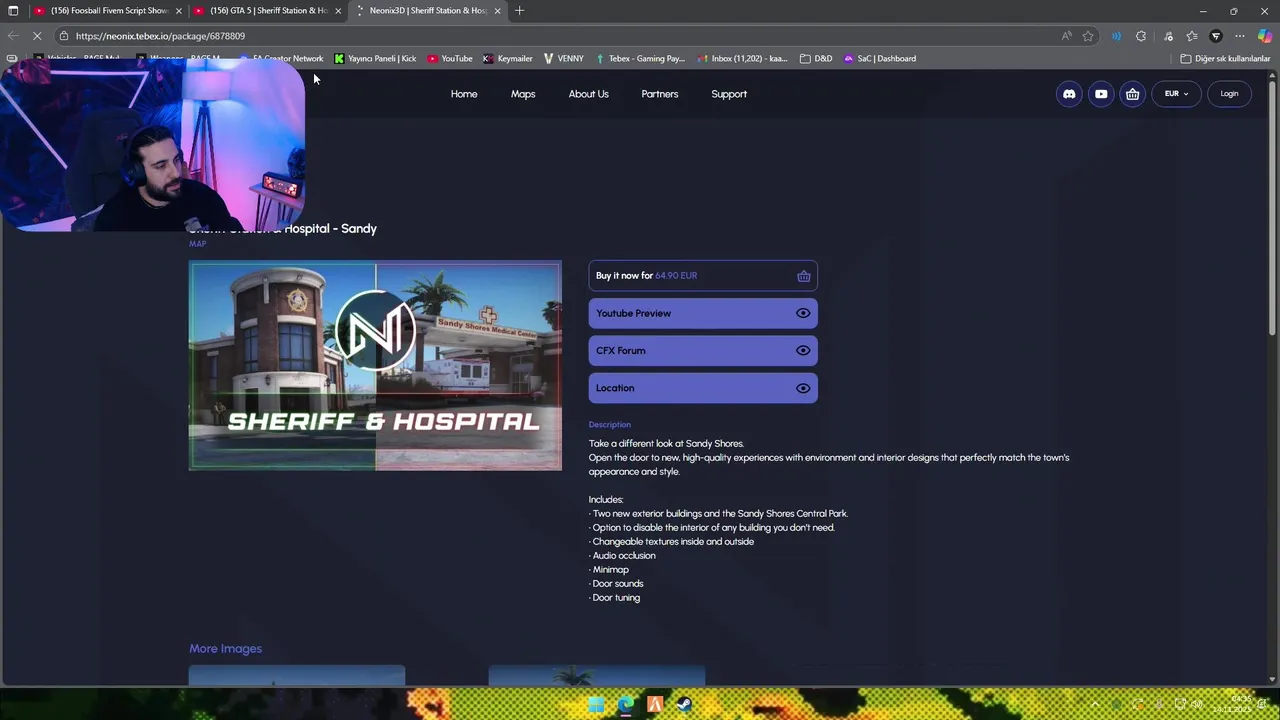Open the Tebex - Gaming Pay bookmark
Image resolution: width=1280 pixels, height=720 pixels.
click(x=640, y=58)
